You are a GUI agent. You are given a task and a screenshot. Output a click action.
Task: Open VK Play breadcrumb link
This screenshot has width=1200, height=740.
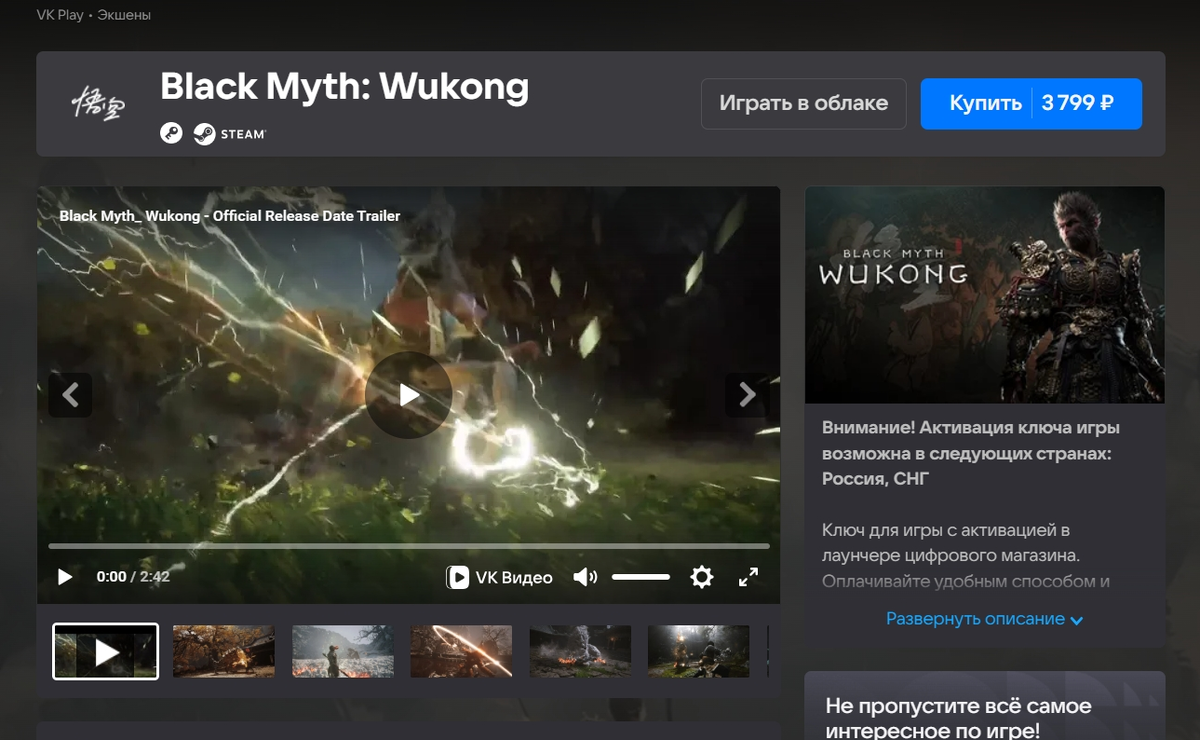click(x=60, y=15)
